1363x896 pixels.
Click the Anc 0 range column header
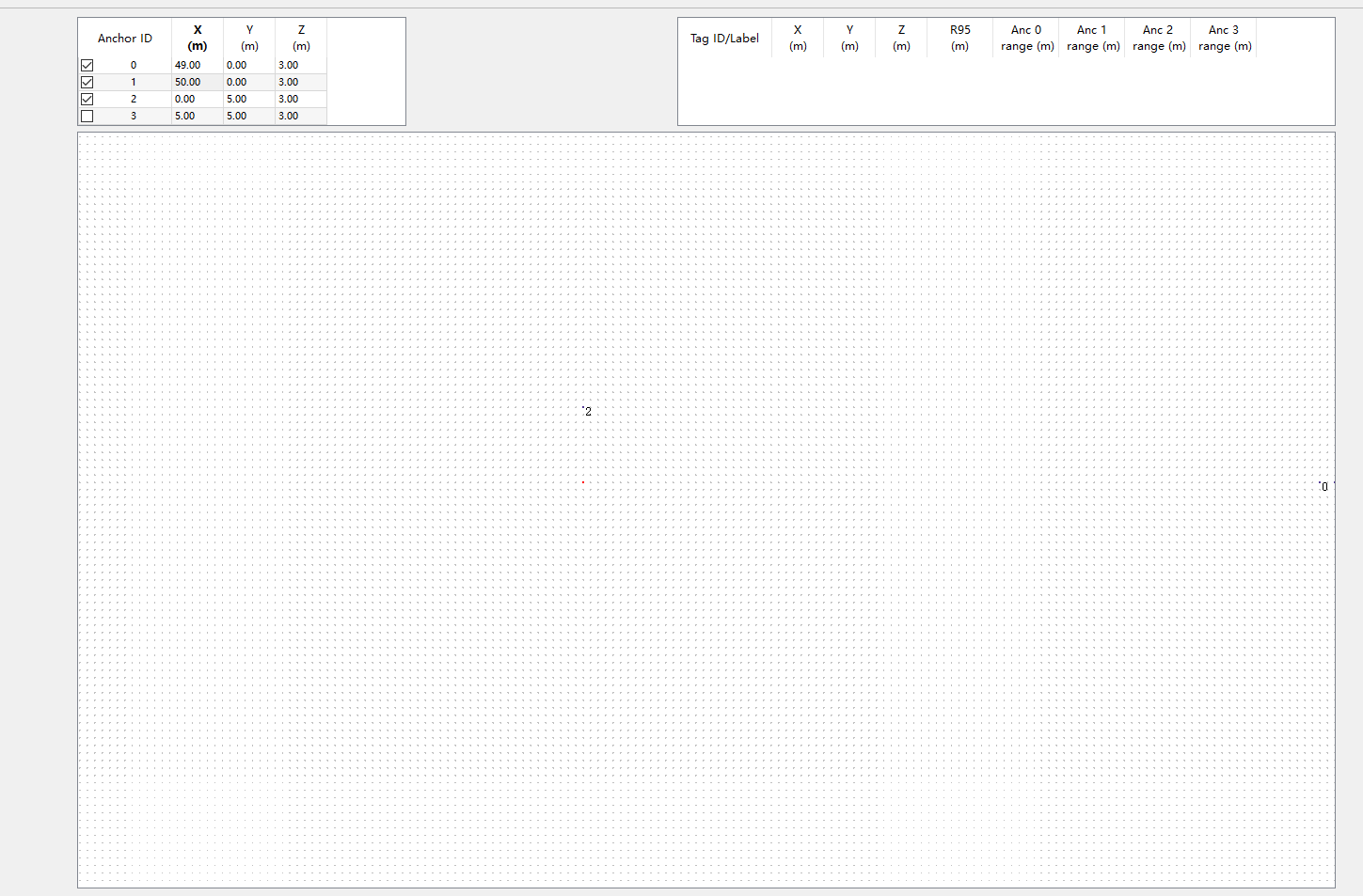pos(1026,39)
